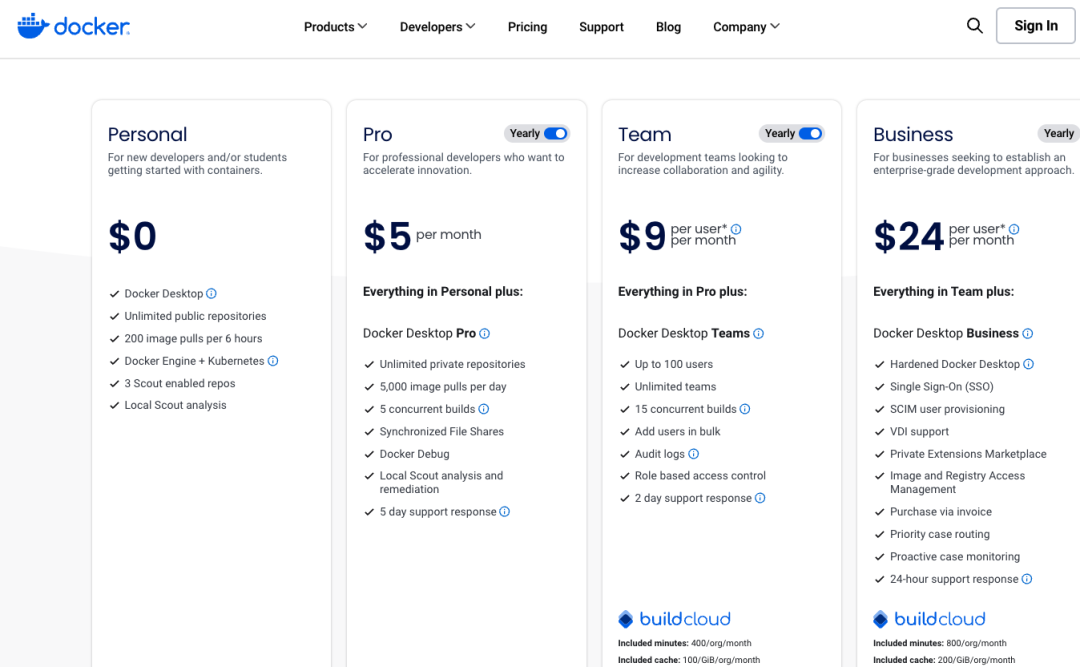1080x667 pixels.
Task: Go to the Pricing page
Action: point(527,27)
